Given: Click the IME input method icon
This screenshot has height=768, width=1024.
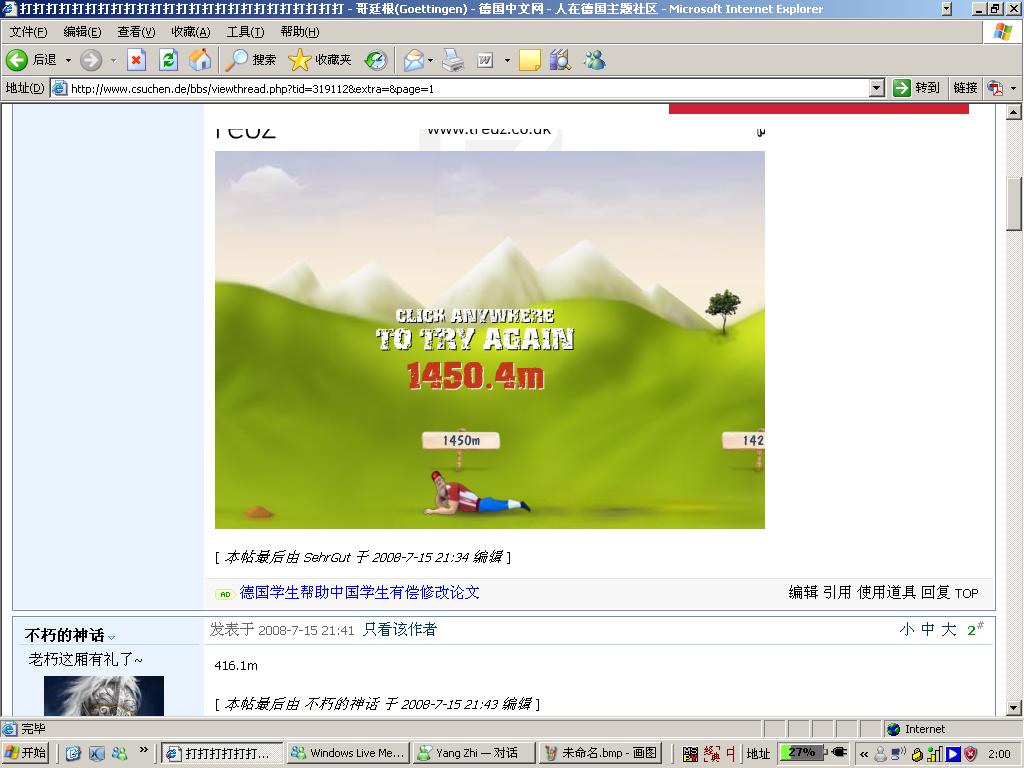Looking at the screenshot, I should (x=690, y=754).
